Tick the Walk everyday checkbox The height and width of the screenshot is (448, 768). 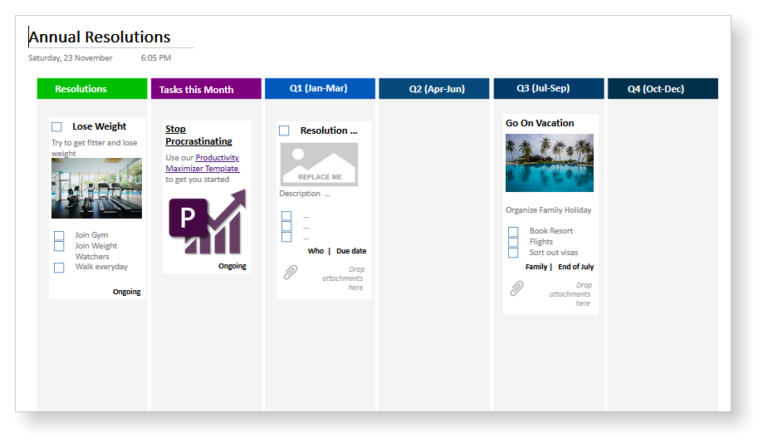[59, 267]
